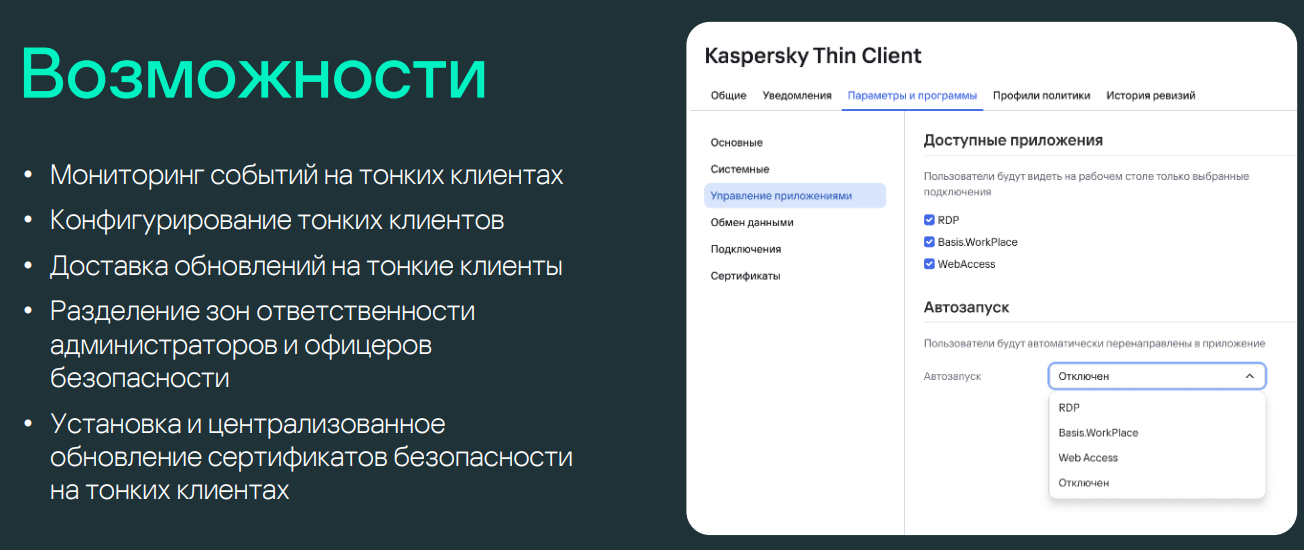Open the Сертификаты sidebar section
This screenshot has height=550, width=1304.
[745, 275]
